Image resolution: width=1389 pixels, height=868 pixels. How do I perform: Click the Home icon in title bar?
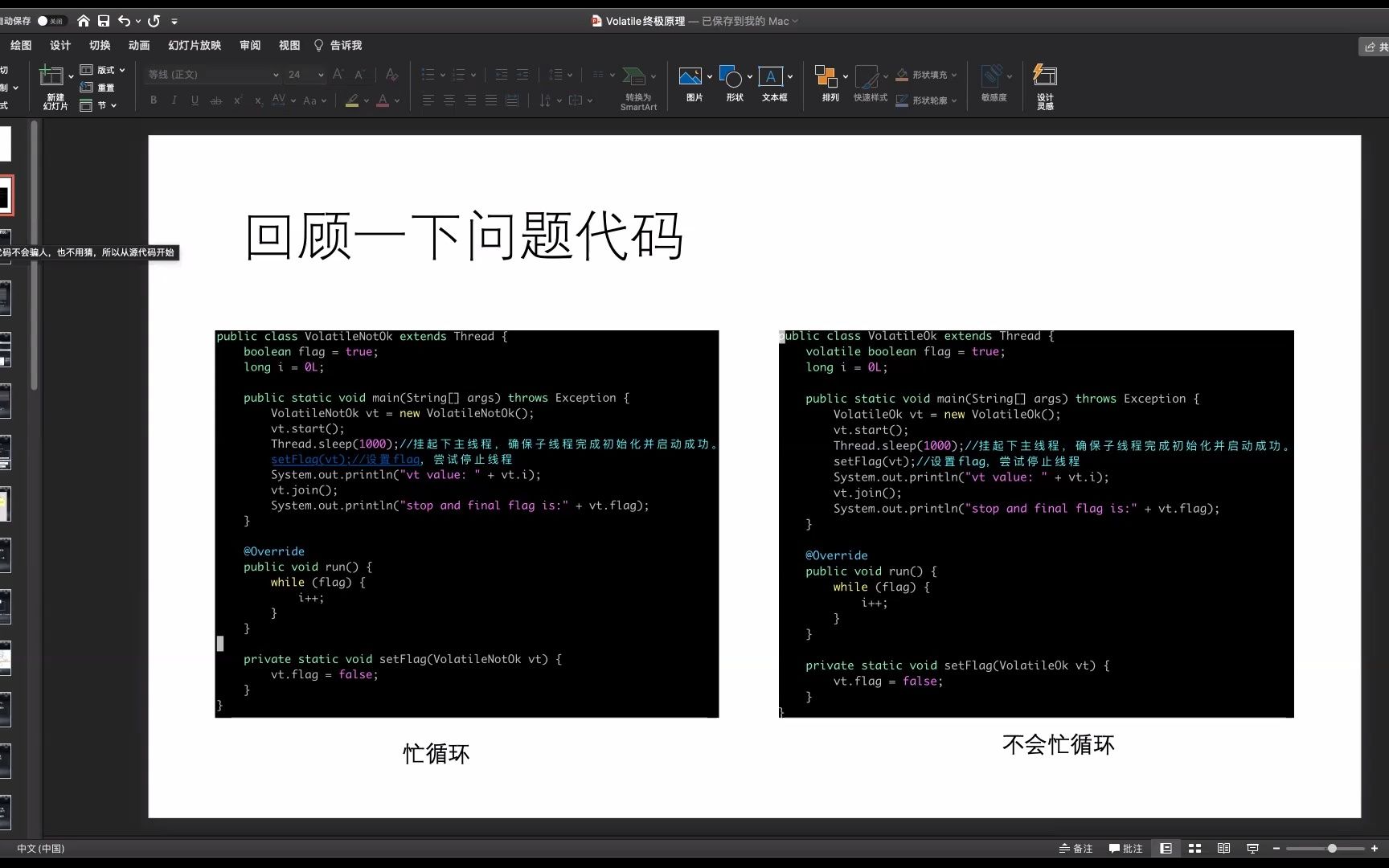point(83,21)
